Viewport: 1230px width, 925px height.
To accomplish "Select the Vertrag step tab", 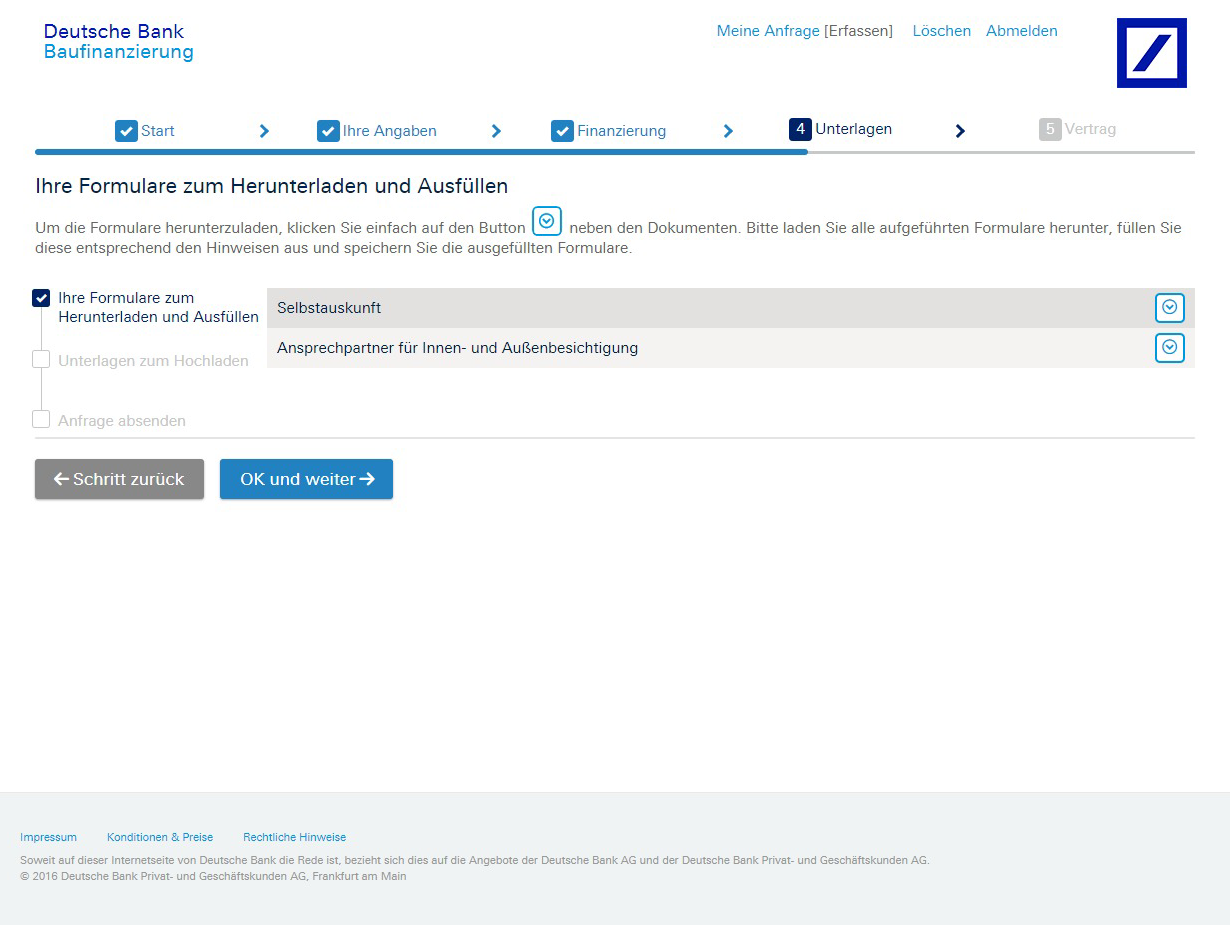I will click(x=1078, y=129).
